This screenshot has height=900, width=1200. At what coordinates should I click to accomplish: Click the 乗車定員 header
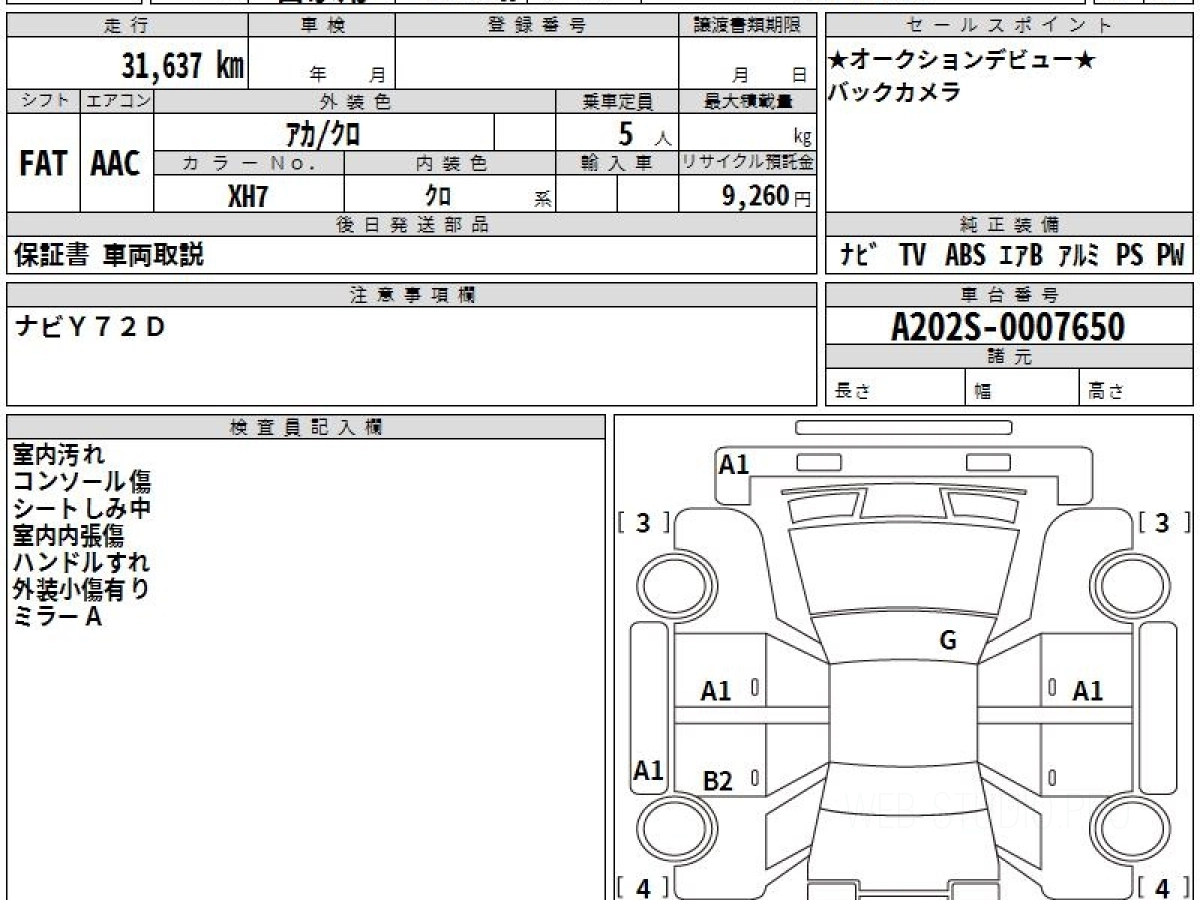click(617, 101)
